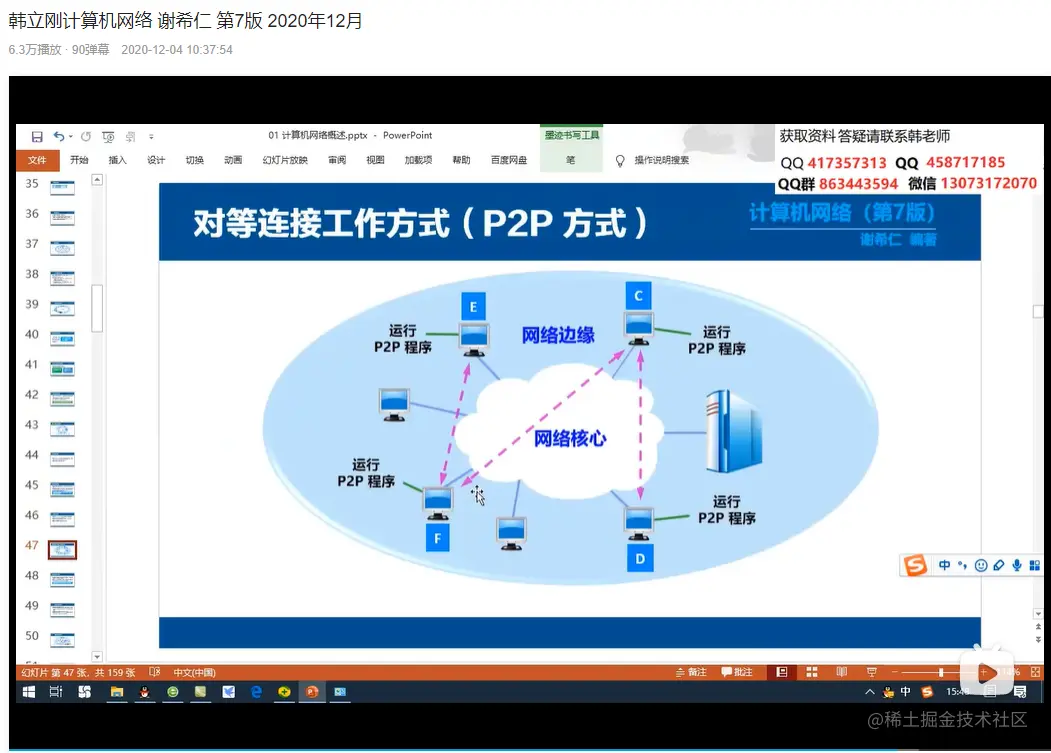Click slide panel scroll-down arrow
This screenshot has height=753, width=1051.
pos(97,657)
